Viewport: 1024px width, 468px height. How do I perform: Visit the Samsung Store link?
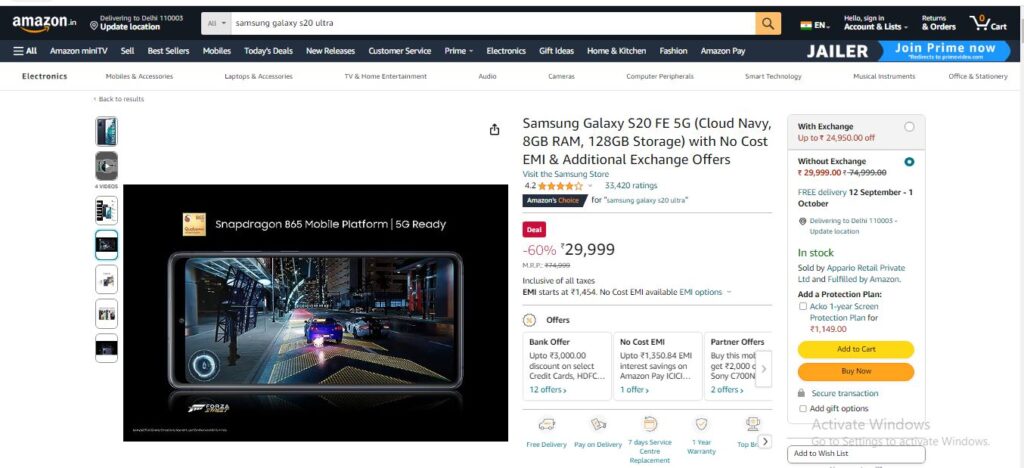(x=566, y=174)
